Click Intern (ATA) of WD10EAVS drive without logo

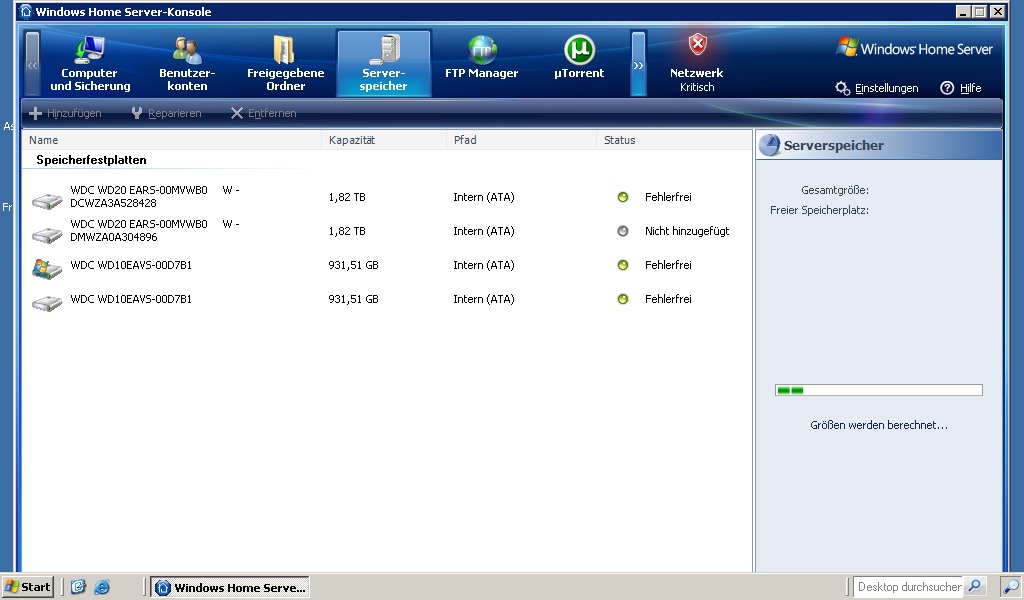tap(484, 299)
